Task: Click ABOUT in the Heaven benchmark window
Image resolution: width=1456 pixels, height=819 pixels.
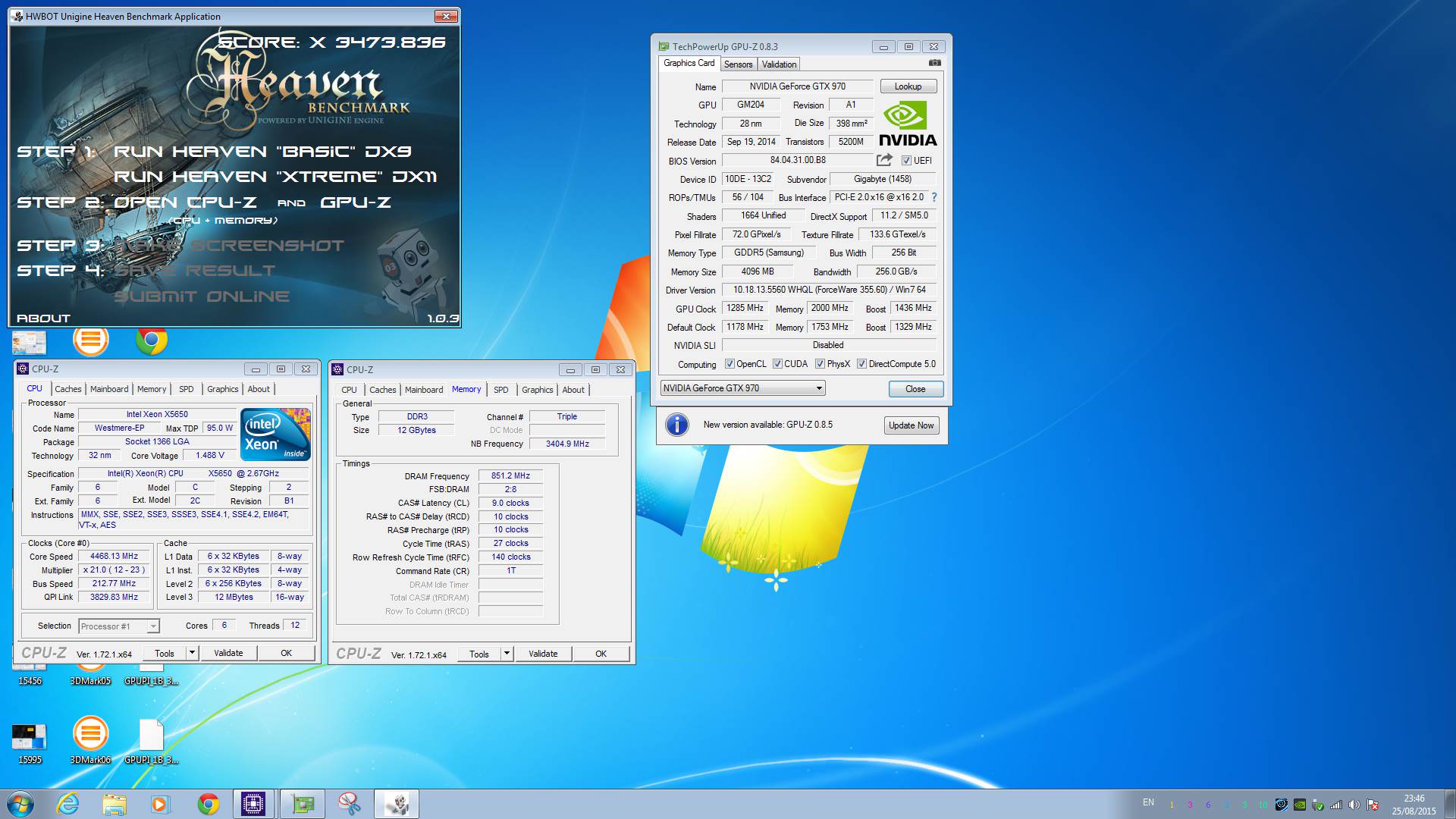Action: [x=43, y=318]
